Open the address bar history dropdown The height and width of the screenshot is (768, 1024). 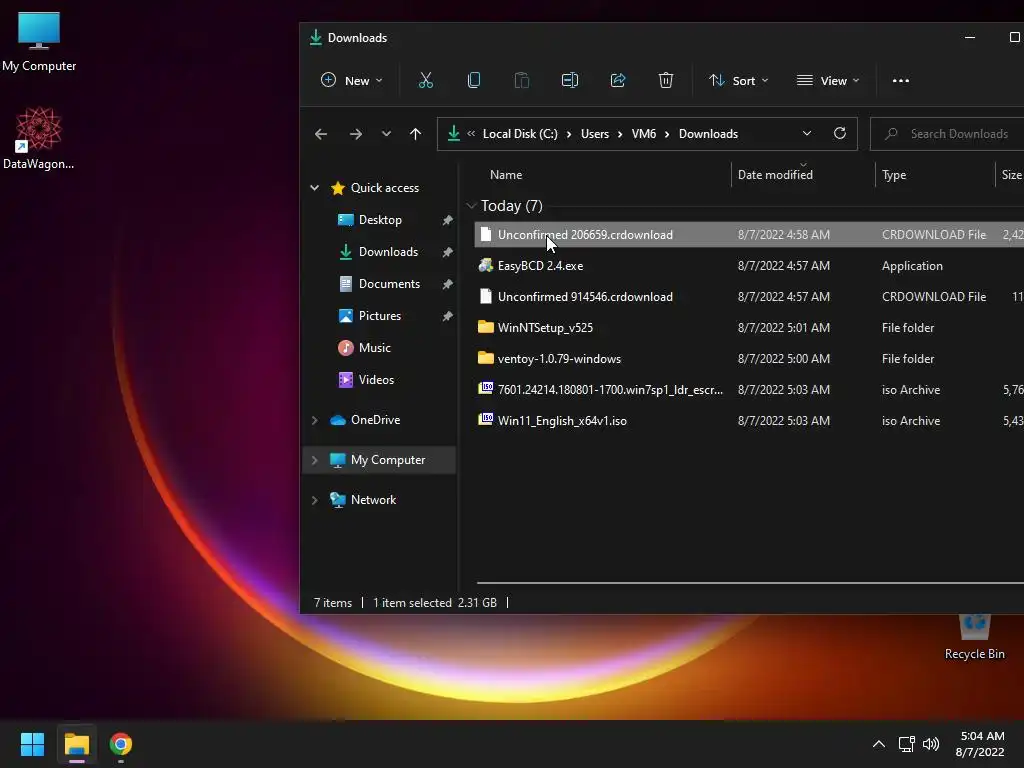click(807, 133)
